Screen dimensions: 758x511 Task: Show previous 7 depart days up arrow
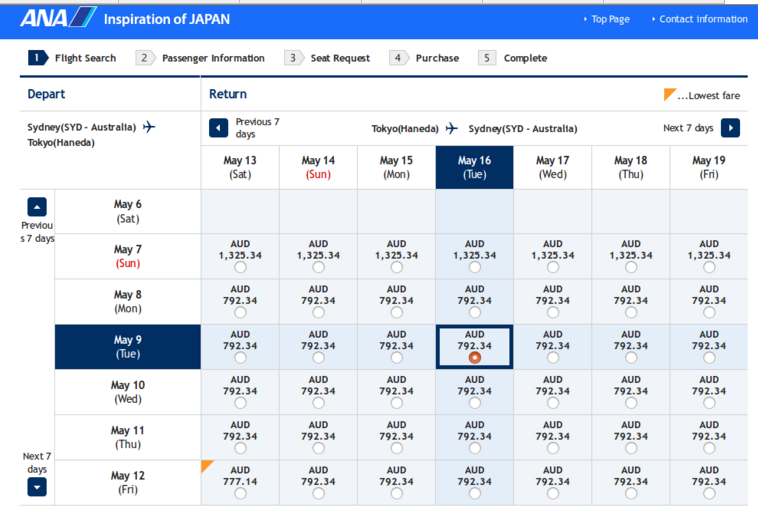37,207
